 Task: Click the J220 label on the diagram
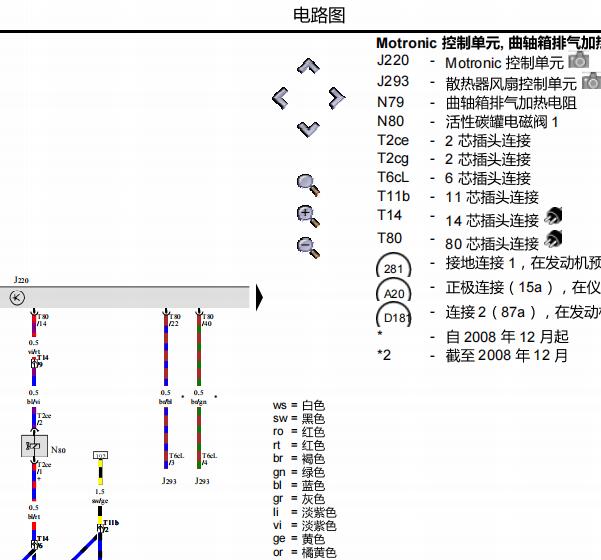[21, 280]
